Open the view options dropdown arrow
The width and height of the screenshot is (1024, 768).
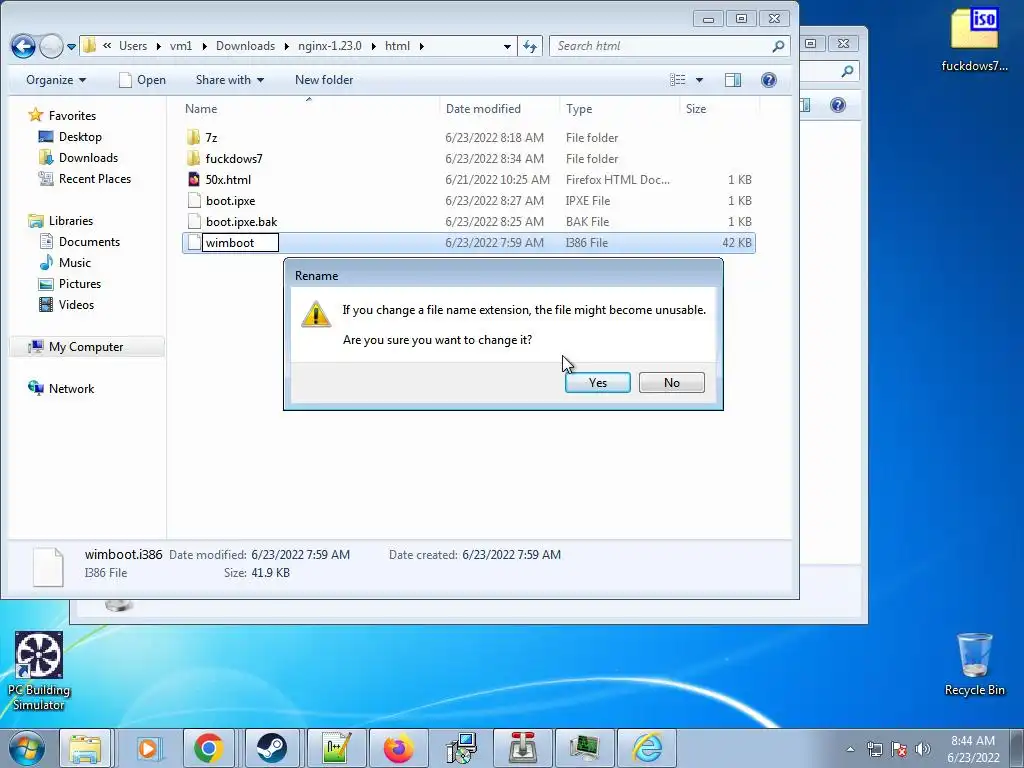(699, 80)
